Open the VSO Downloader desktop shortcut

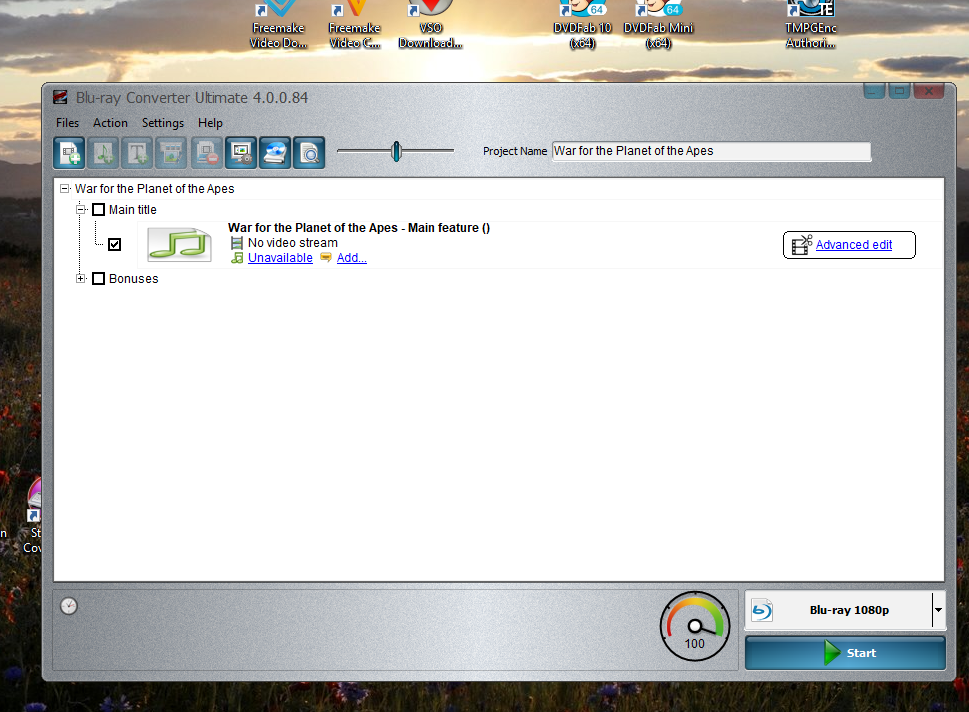click(430, 25)
